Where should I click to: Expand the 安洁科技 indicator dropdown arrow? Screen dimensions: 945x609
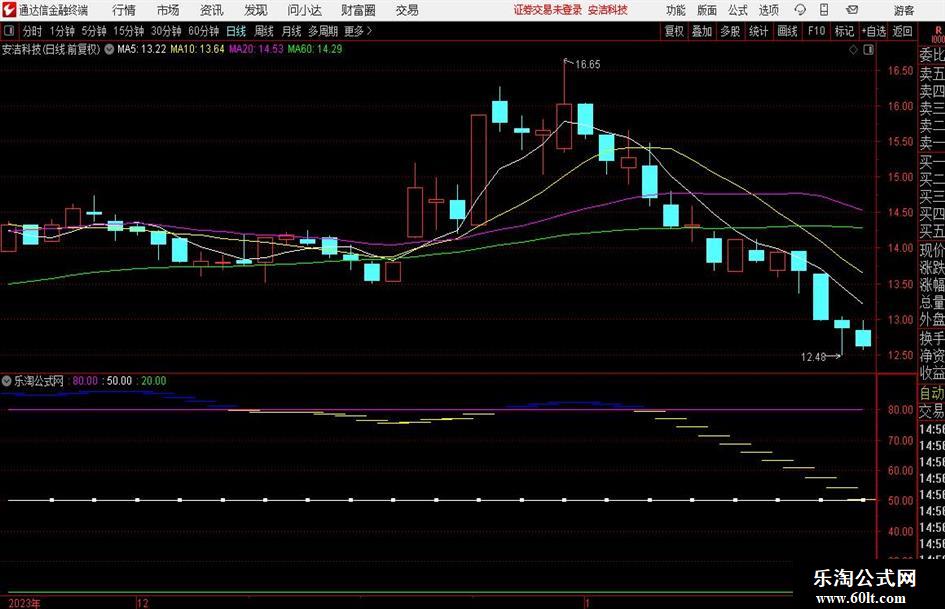point(109,49)
